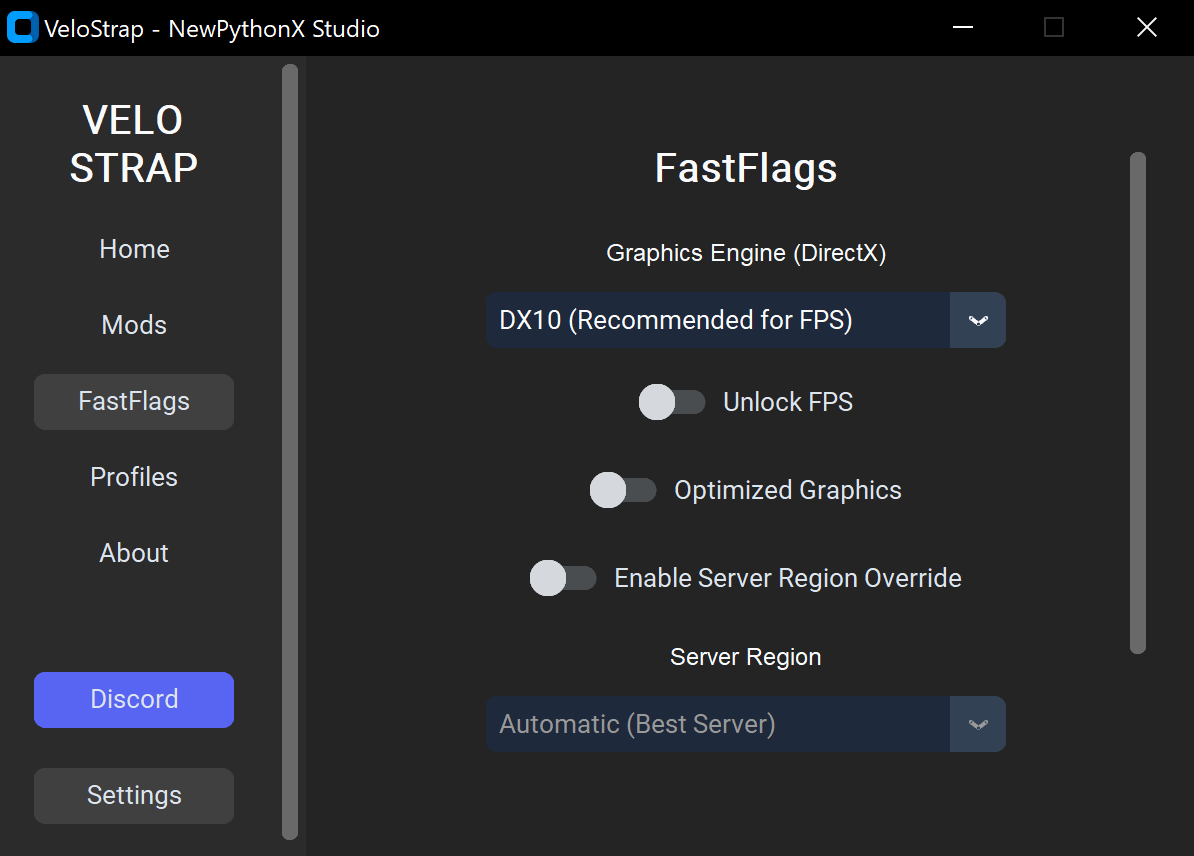Enable the Optimized Graphics switch
1194x856 pixels.
coord(623,490)
